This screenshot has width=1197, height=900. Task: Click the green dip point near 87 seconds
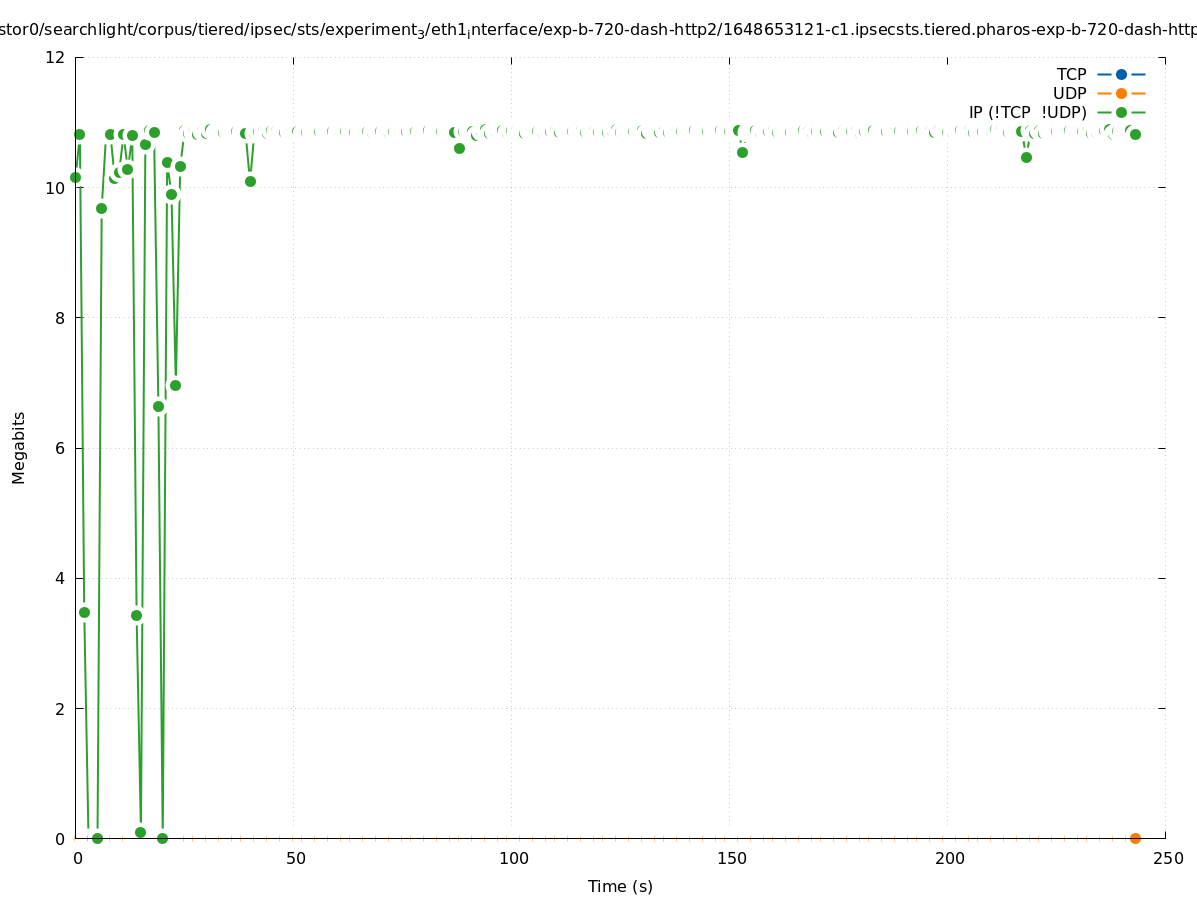(x=459, y=148)
